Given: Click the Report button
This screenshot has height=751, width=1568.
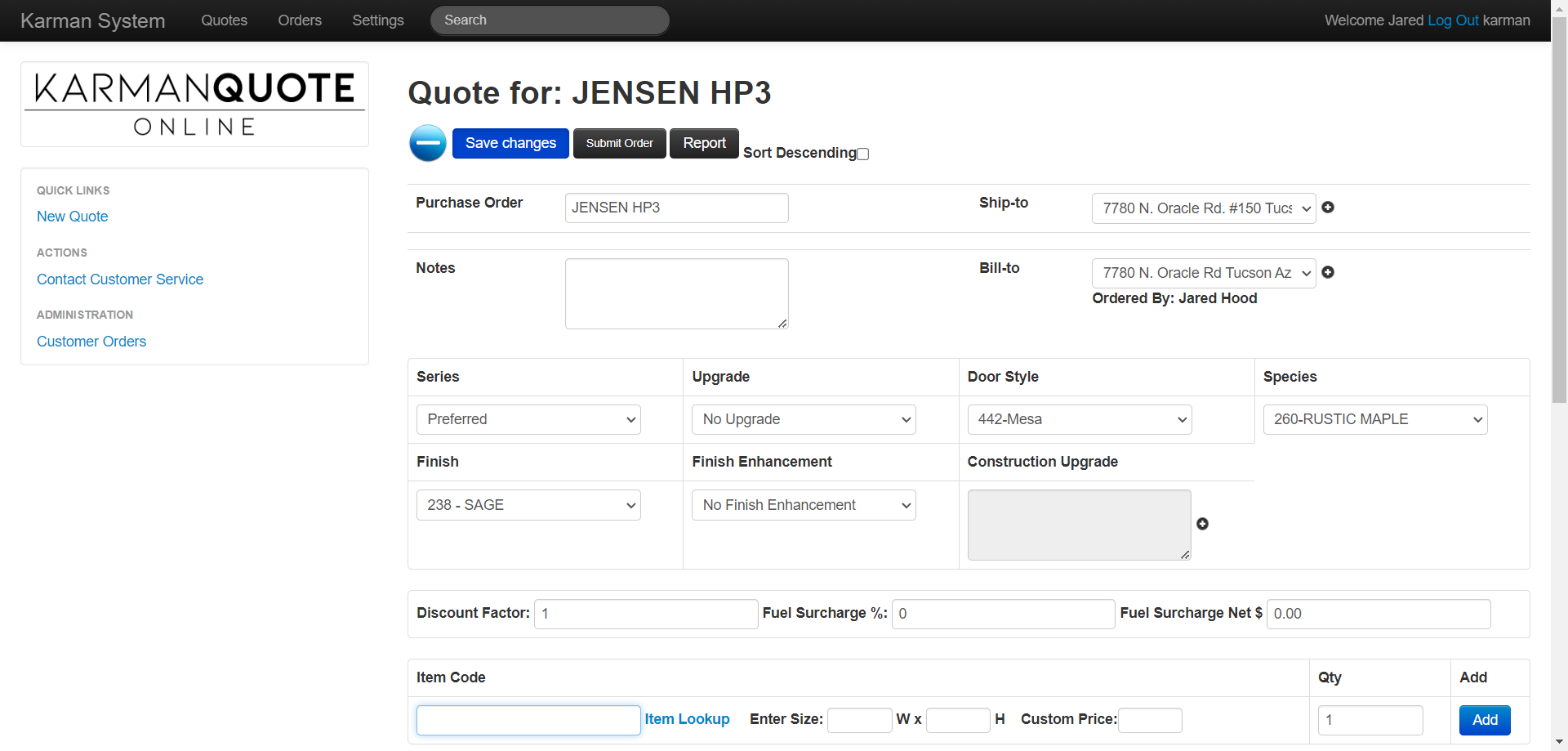Looking at the screenshot, I should [704, 143].
